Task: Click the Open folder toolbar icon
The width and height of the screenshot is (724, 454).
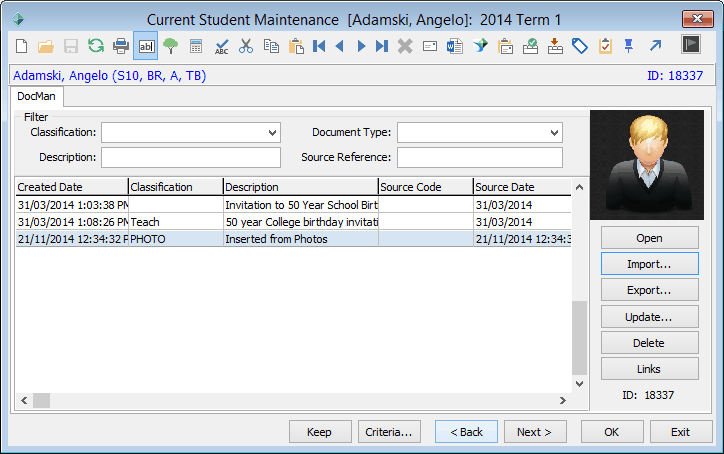Action: click(46, 46)
